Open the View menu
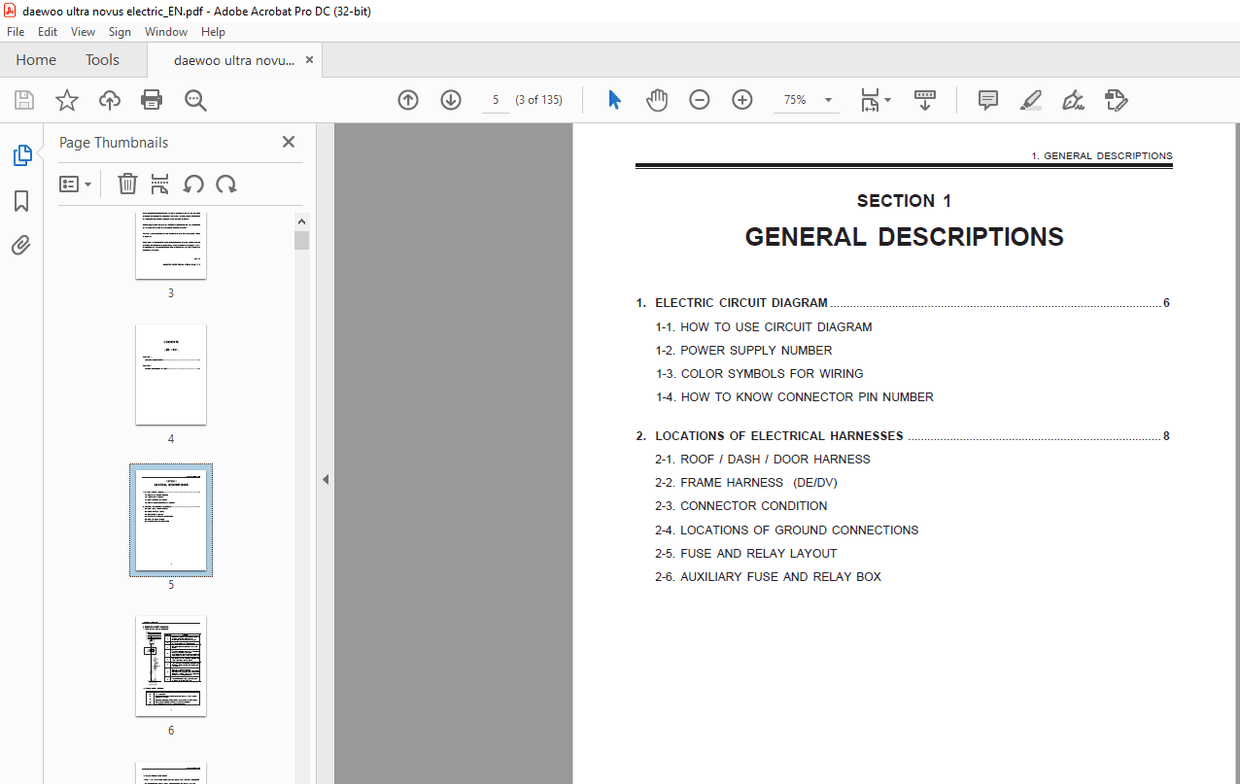The width and height of the screenshot is (1240, 784). (x=82, y=31)
